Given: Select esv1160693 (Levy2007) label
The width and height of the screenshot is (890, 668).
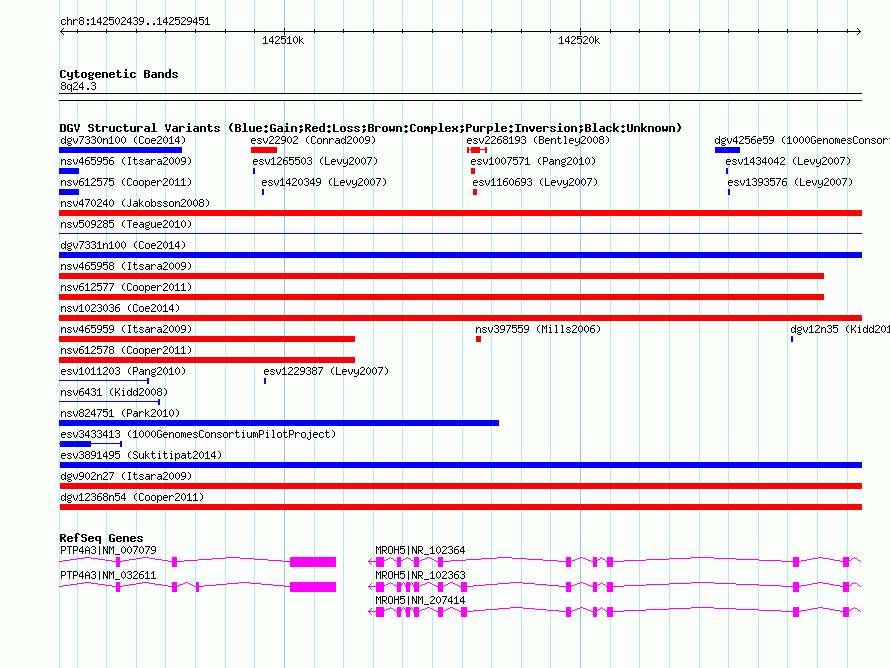Looking at the screenshot, I should (535, 182).
